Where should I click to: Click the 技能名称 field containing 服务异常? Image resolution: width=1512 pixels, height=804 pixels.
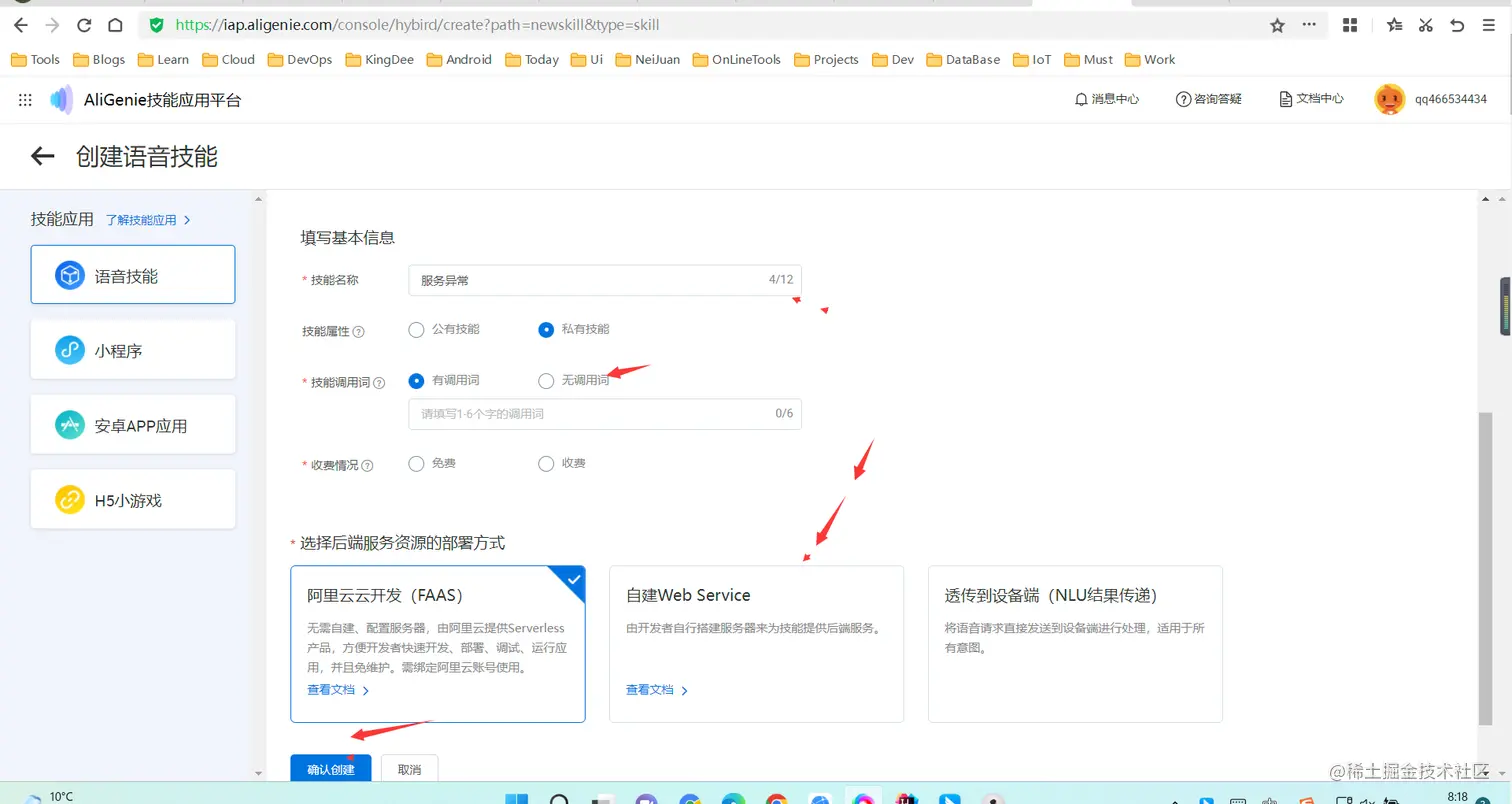[605, 280]
